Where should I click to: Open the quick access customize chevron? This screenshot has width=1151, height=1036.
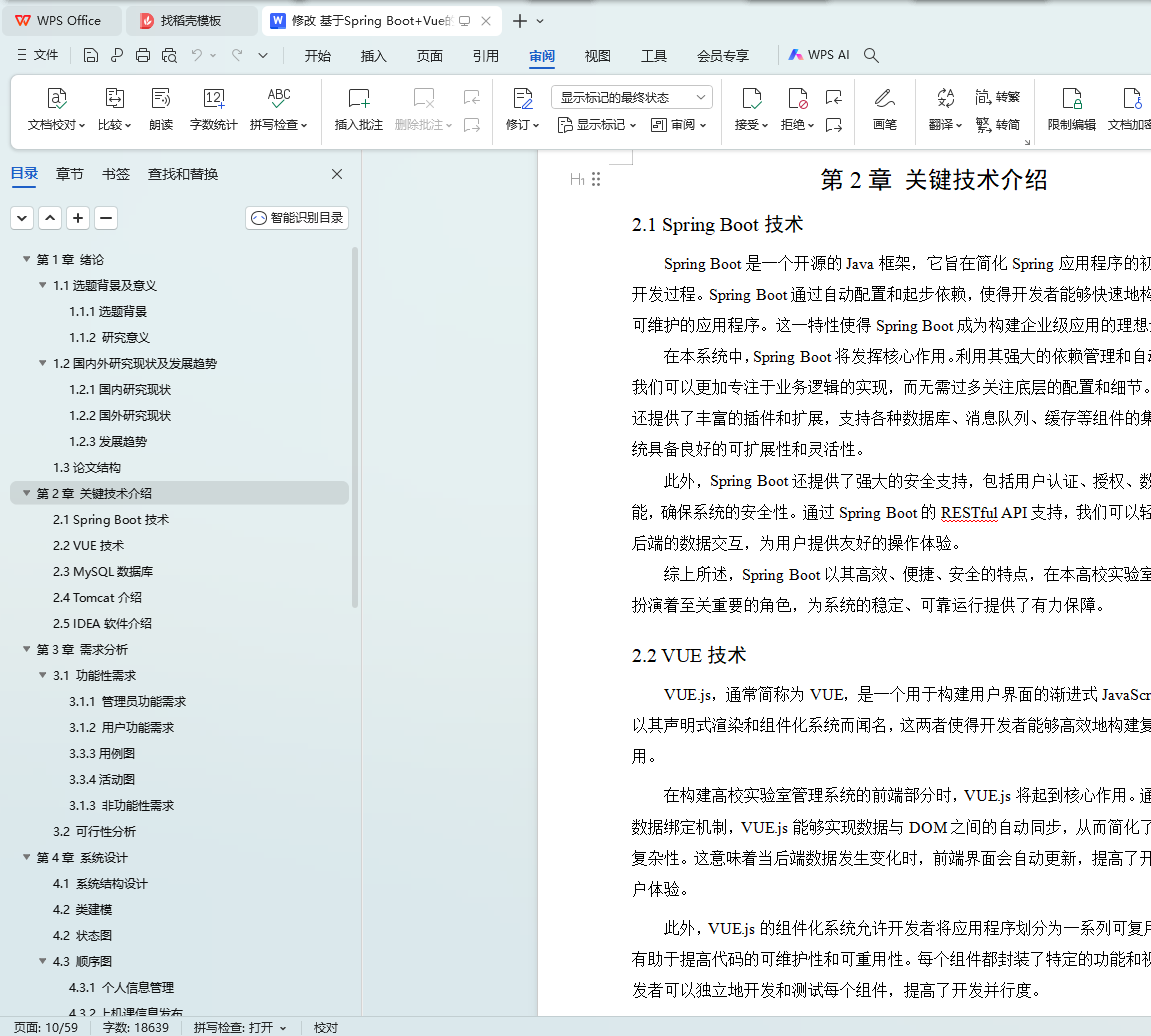click(x=263, y=55)
